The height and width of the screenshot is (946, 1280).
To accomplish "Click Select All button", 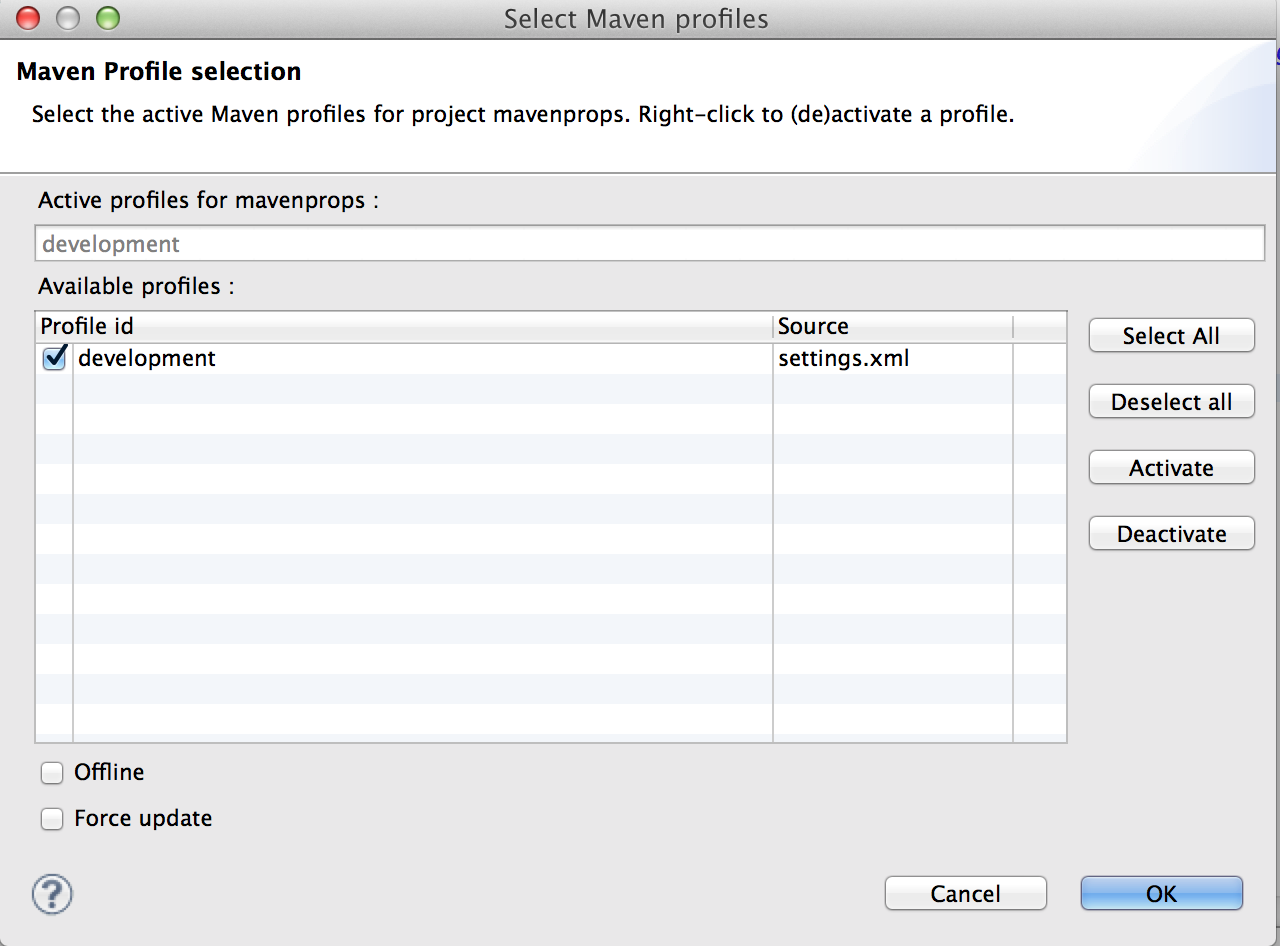I will coord(1171,336).
